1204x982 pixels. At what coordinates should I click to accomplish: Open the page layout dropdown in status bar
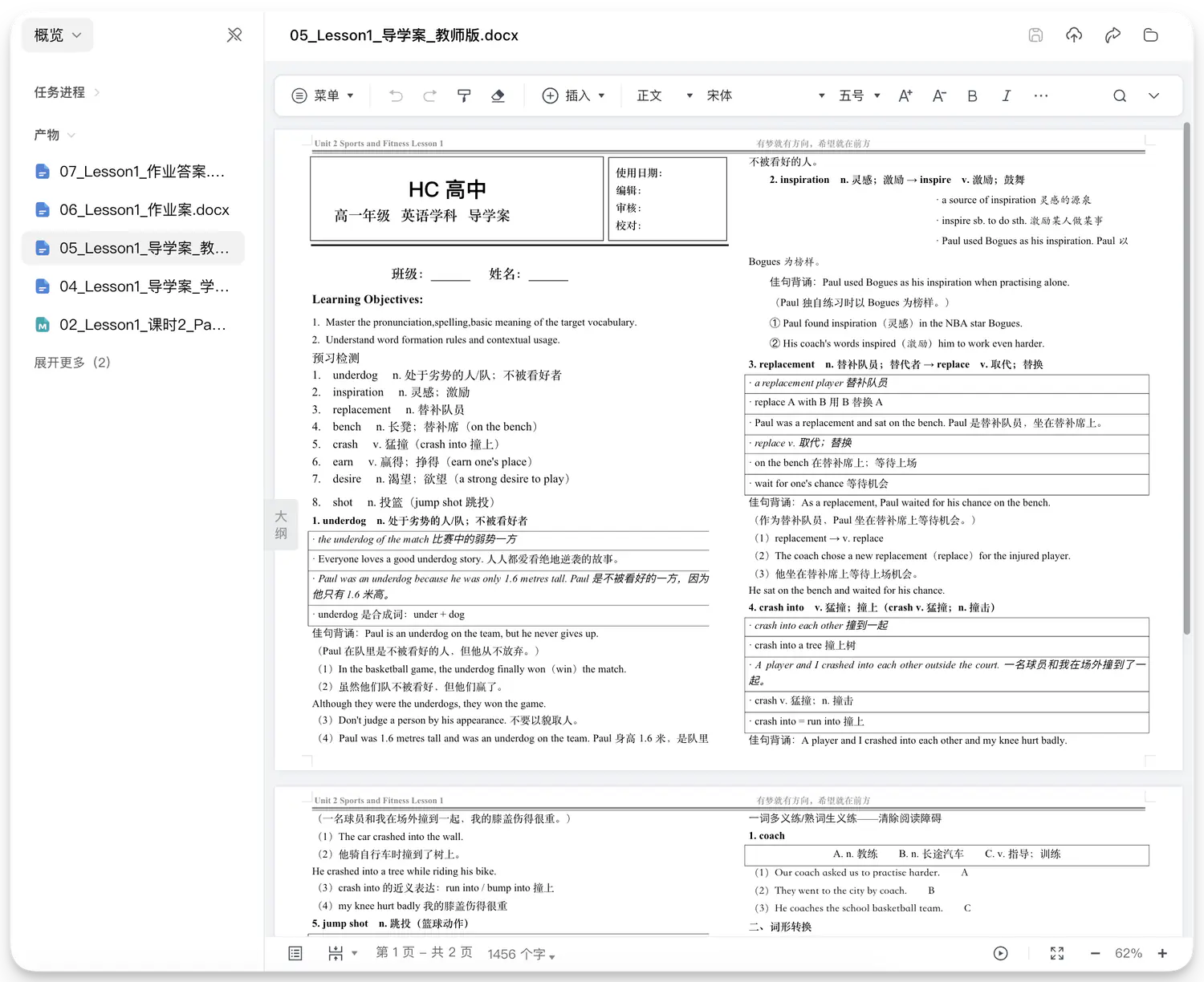342,953
